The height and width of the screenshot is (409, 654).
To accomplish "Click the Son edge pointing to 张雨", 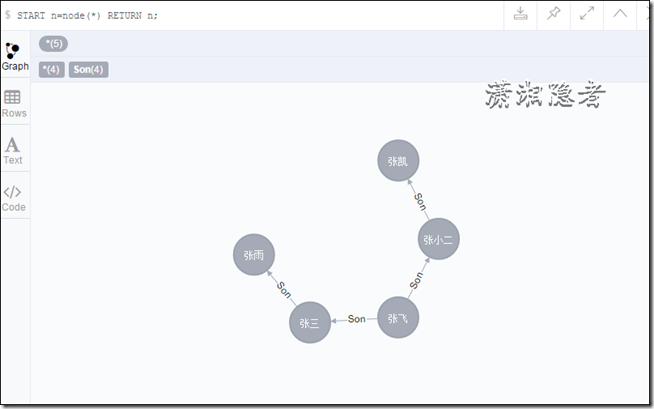I will pos(284,289).
